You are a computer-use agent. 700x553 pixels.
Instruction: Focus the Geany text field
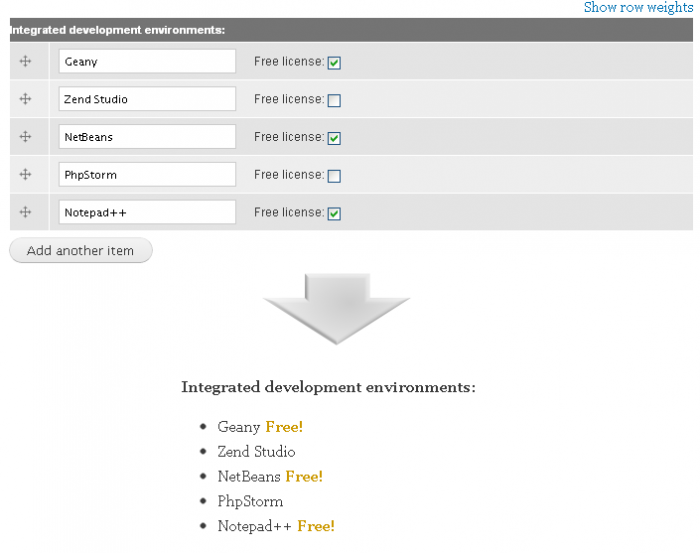147,61
